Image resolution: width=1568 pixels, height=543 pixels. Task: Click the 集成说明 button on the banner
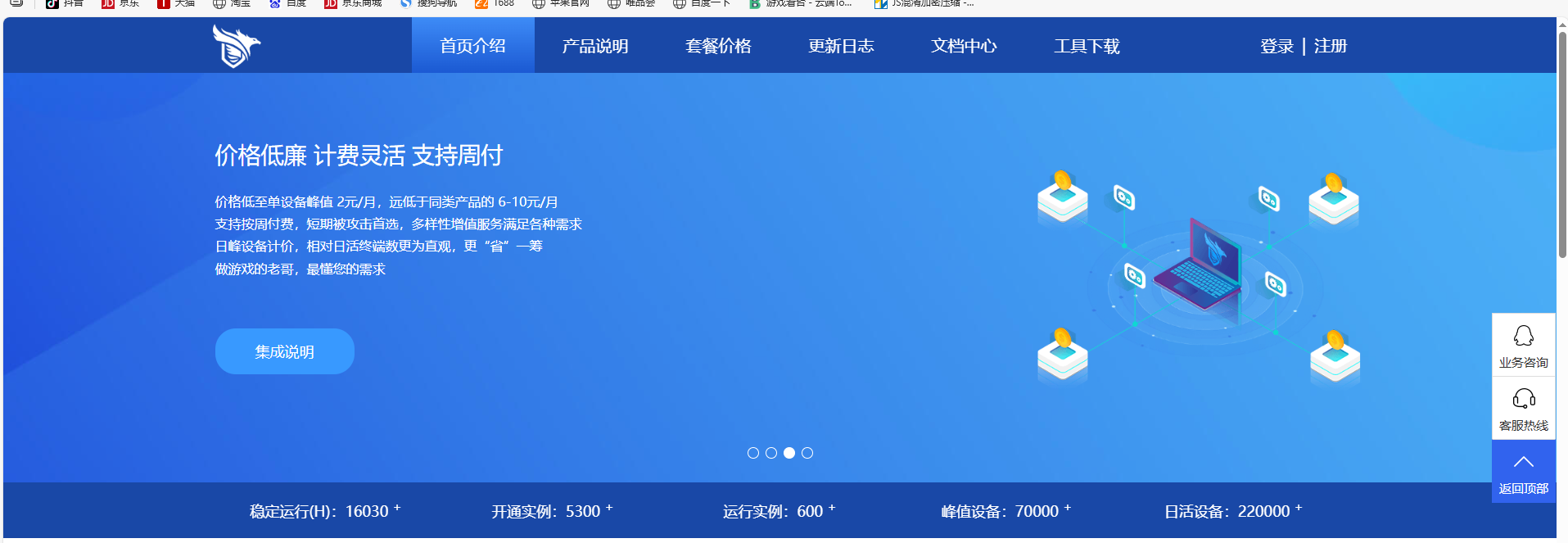(284, 351)
